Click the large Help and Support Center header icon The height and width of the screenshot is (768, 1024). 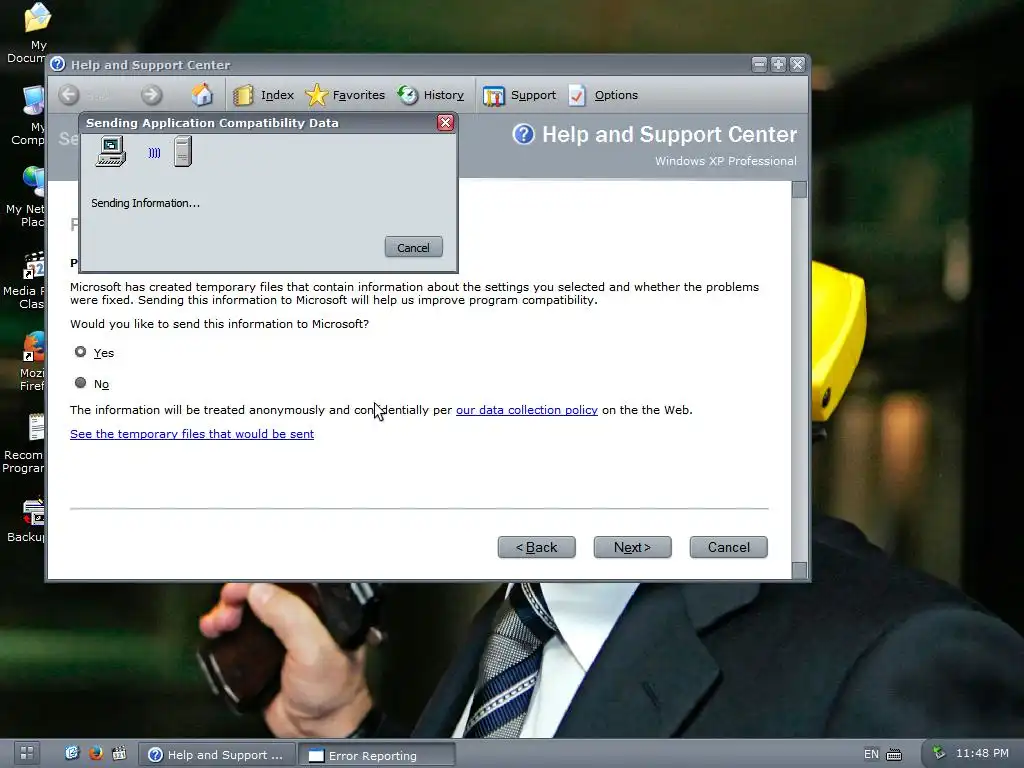[523, 134]
